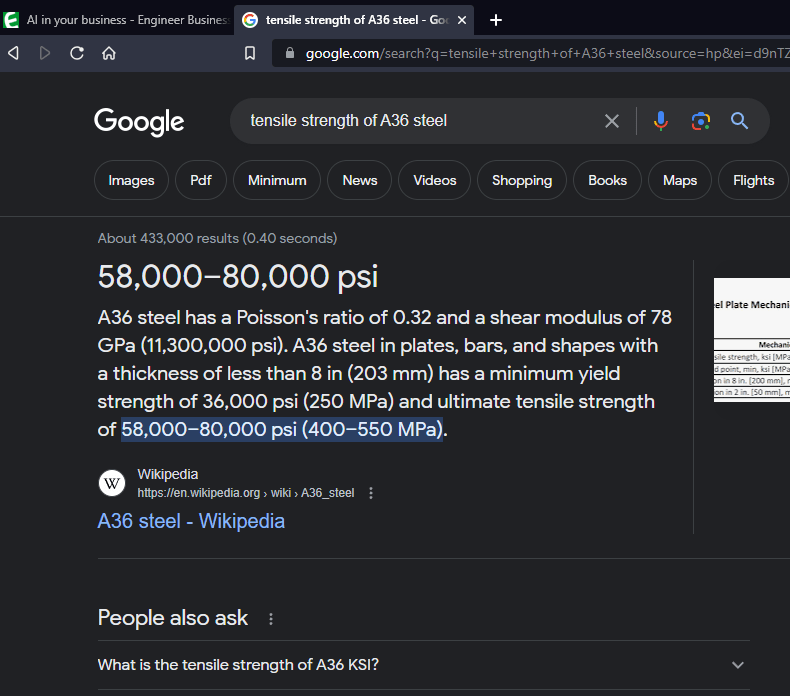Screen dimensions: 790x696
Task: Open the three-dot menu beside the Wikipedia URL
Action: [371, 493]
